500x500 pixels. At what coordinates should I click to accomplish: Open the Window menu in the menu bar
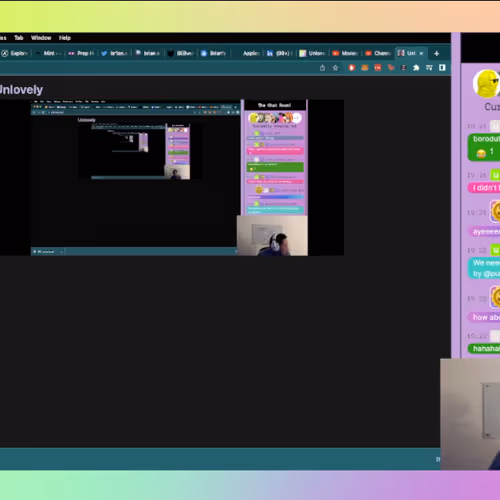tap(41, 38)
